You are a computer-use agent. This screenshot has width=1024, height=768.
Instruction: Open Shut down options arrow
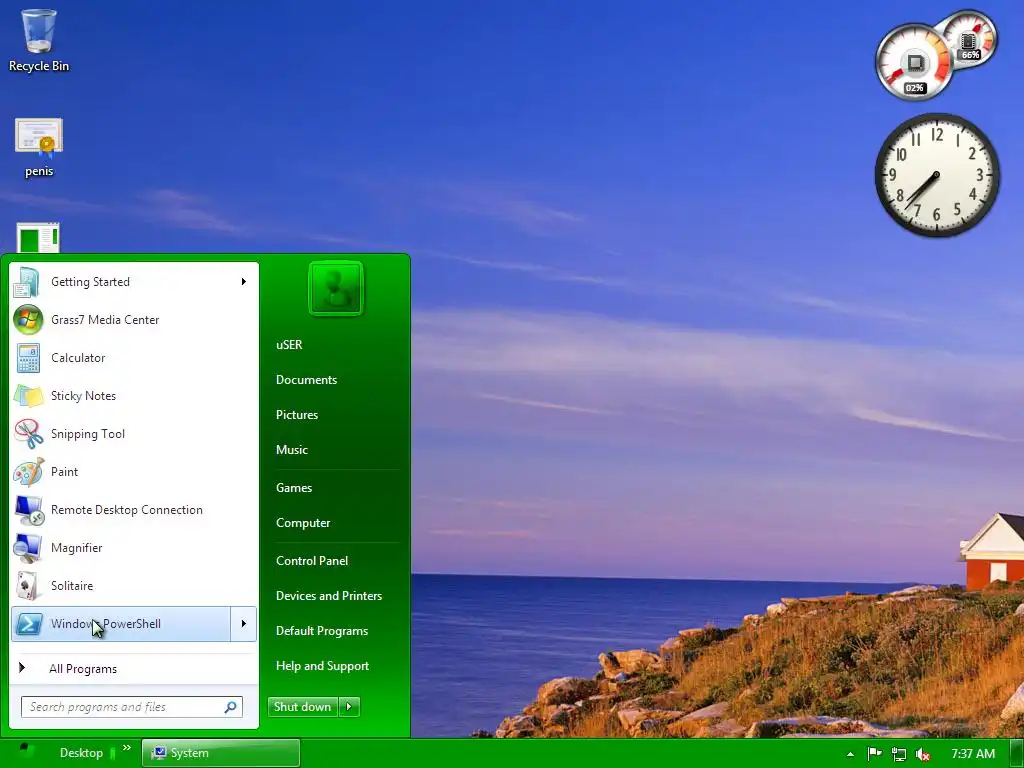(349, 707)
